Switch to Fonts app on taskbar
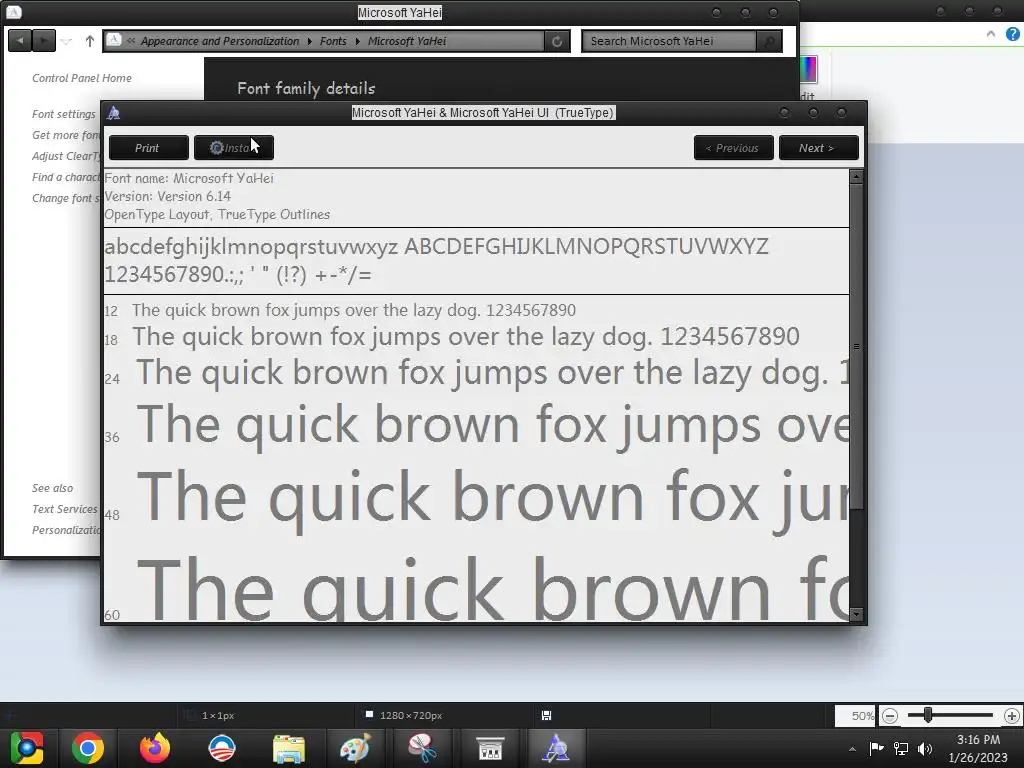Viewport: 1024px width, 768px height. [x=556, y=748]
